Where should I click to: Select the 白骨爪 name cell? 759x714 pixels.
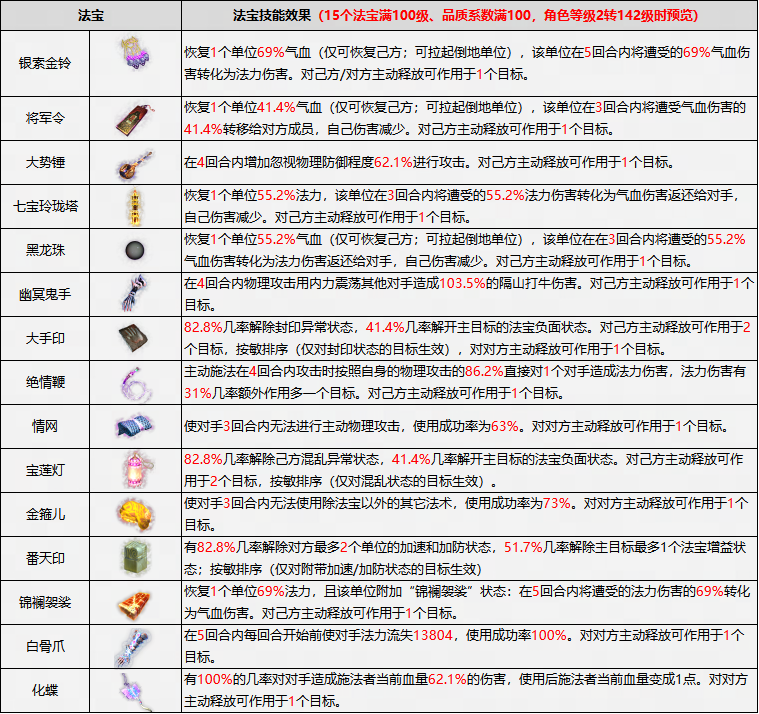[x=45, y=647]
